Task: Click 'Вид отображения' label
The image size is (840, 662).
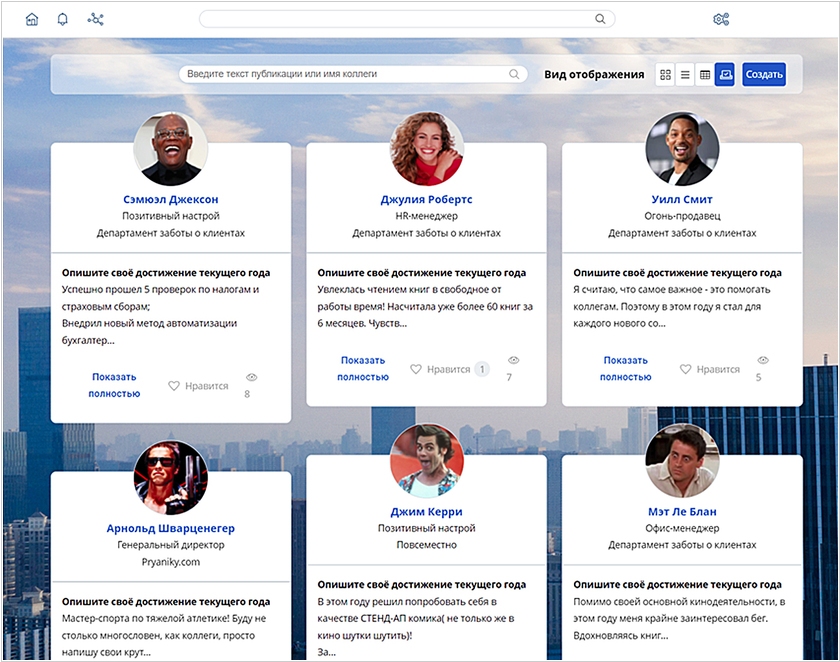Action: pyautogui.click(x=594, y=74)
